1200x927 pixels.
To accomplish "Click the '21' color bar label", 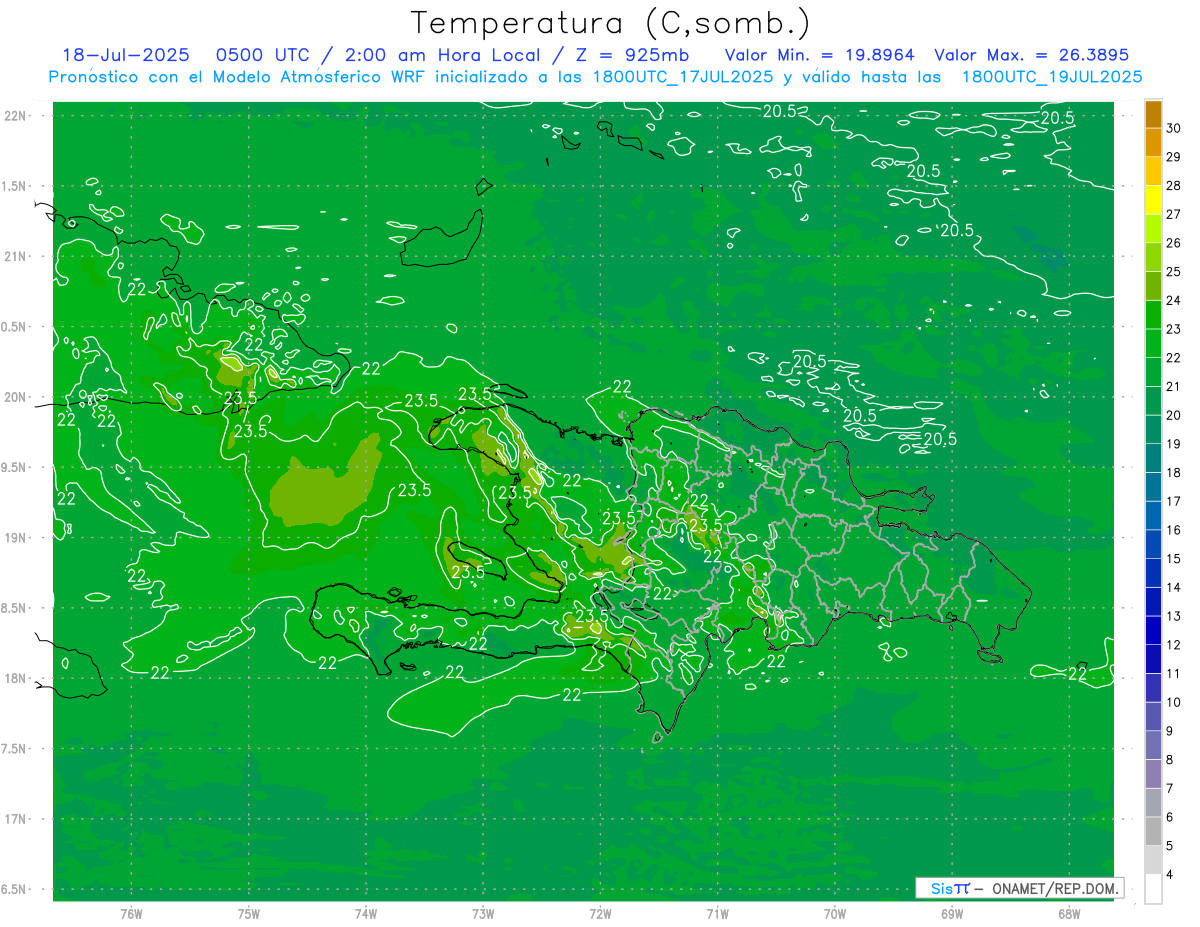I will coord(1174,386).
